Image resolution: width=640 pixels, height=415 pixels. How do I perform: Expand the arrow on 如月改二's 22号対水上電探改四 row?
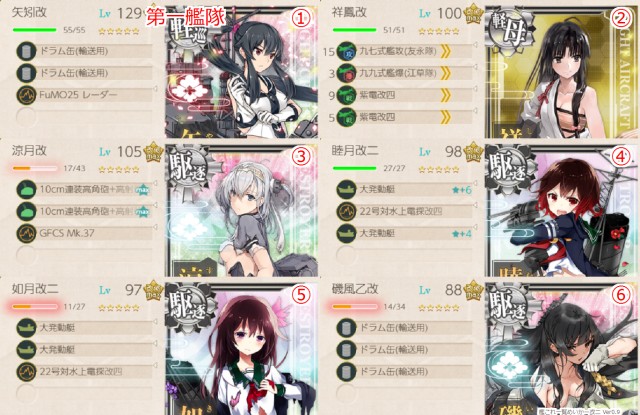pyautogui.click(x=156, y=365)
